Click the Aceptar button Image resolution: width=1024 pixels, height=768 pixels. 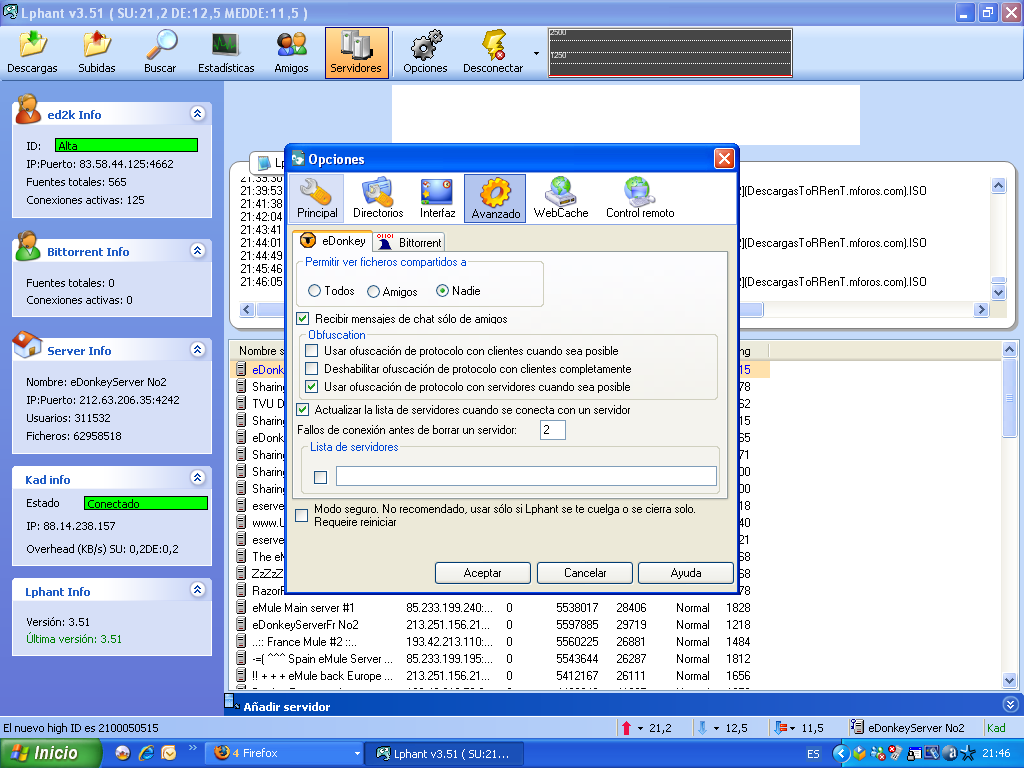[x=483, y=573]
